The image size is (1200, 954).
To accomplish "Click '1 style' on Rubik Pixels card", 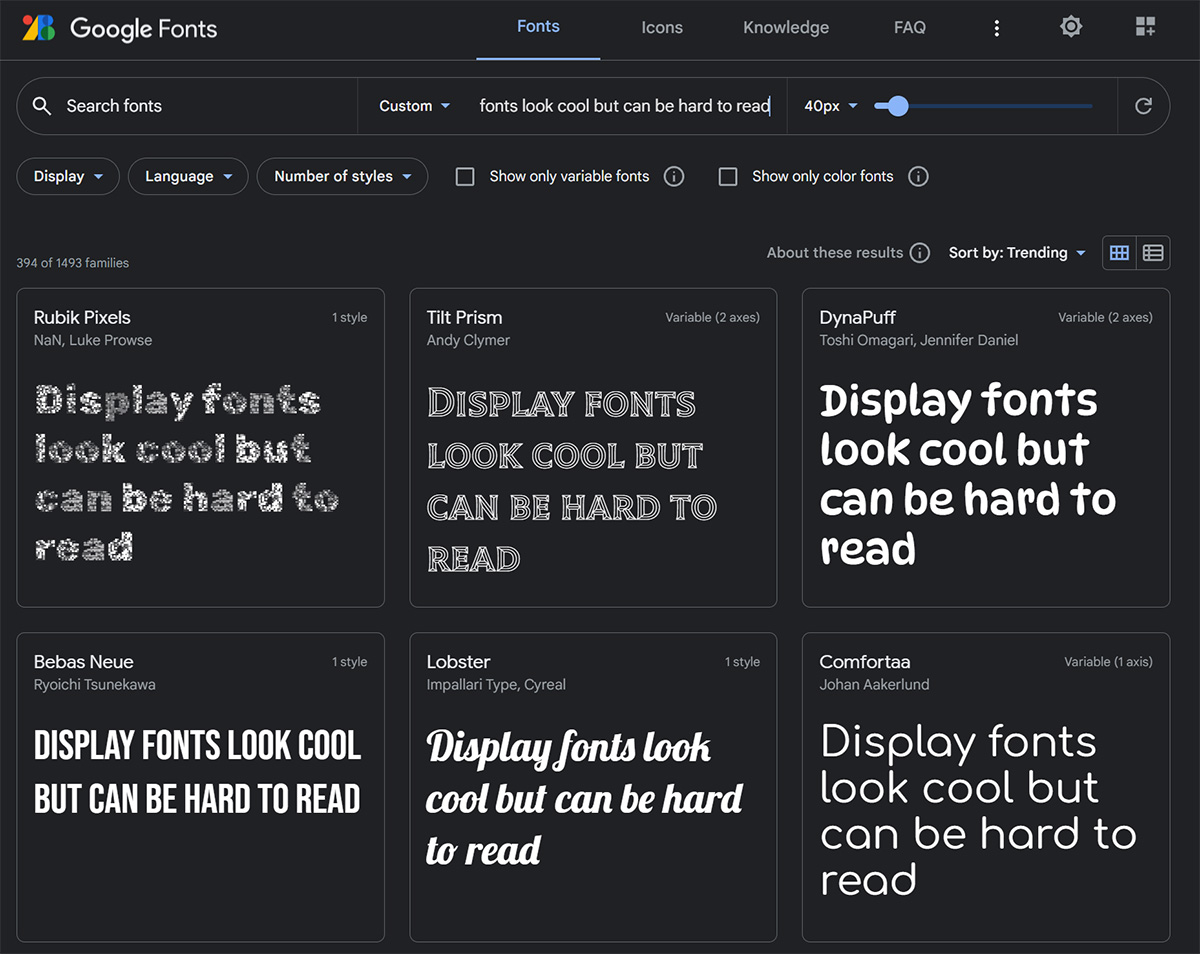I will tap(349, 318).
